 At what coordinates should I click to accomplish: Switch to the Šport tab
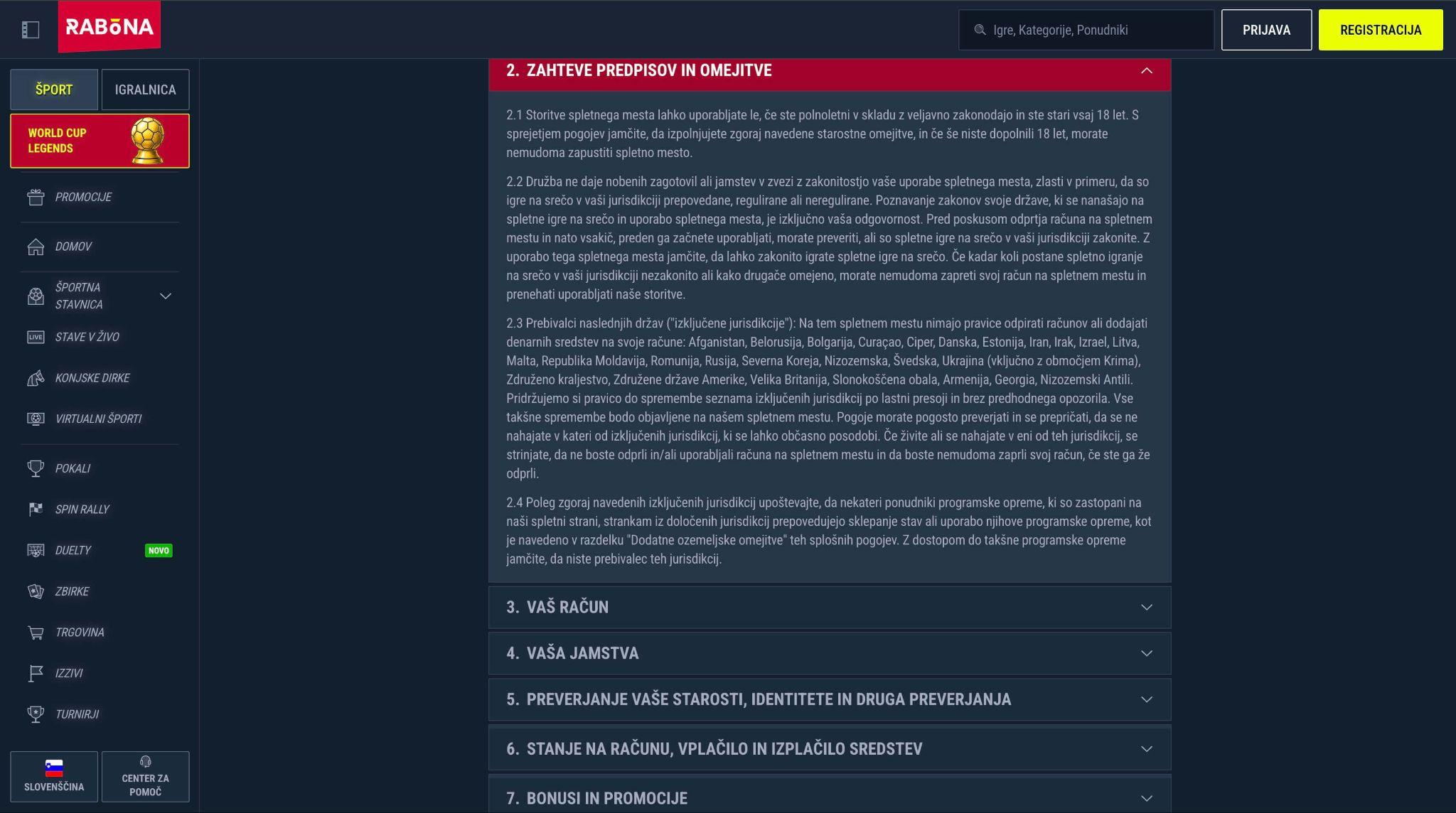54,90
